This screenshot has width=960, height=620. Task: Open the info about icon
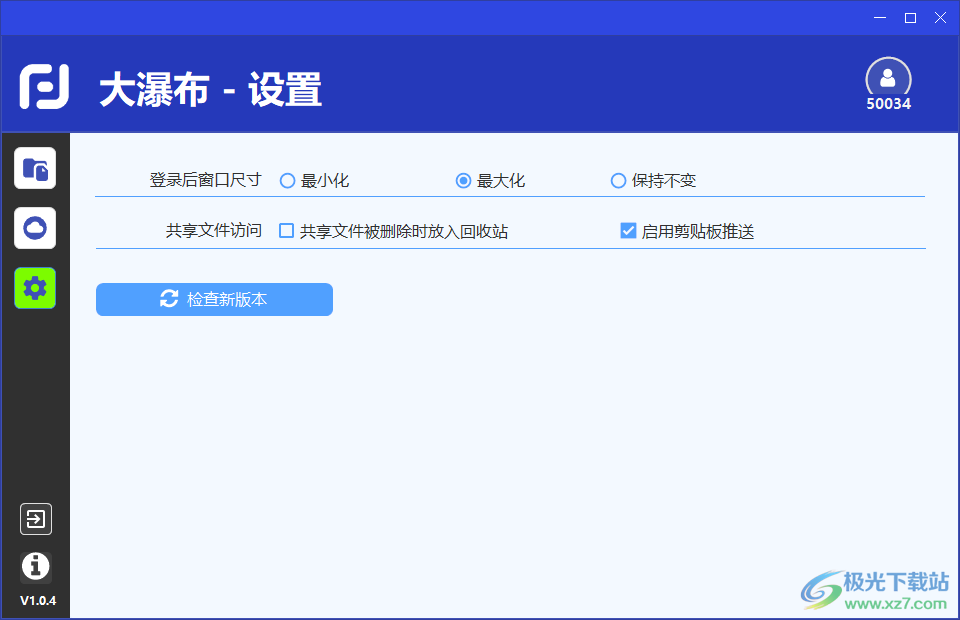click(x=35, y=566)
